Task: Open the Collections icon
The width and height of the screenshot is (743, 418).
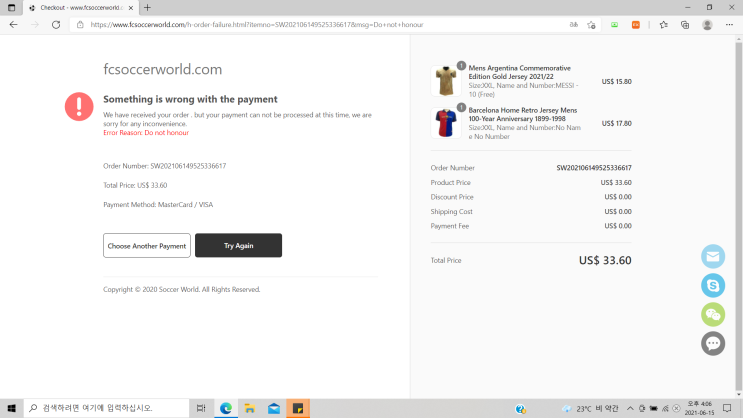Action: pyautogui.click(x=685, y=25)
